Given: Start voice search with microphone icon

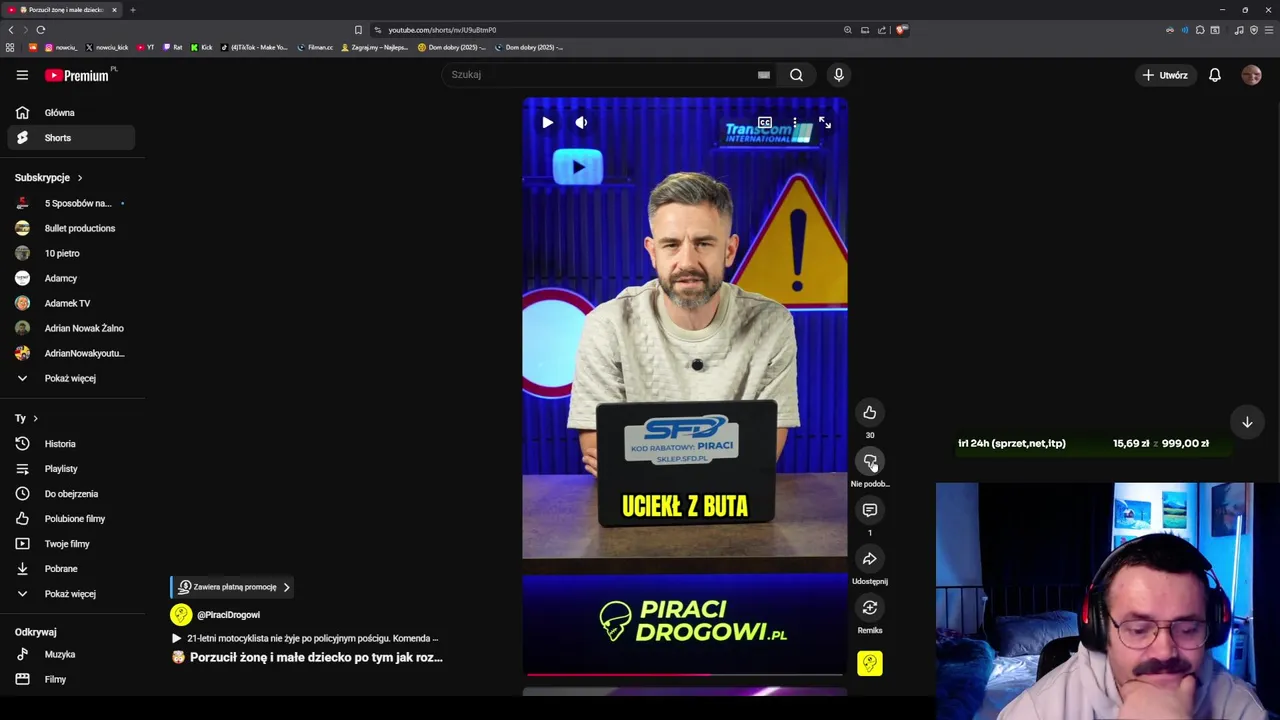Looking at the screenshot, I should click(x=839, y=75).
